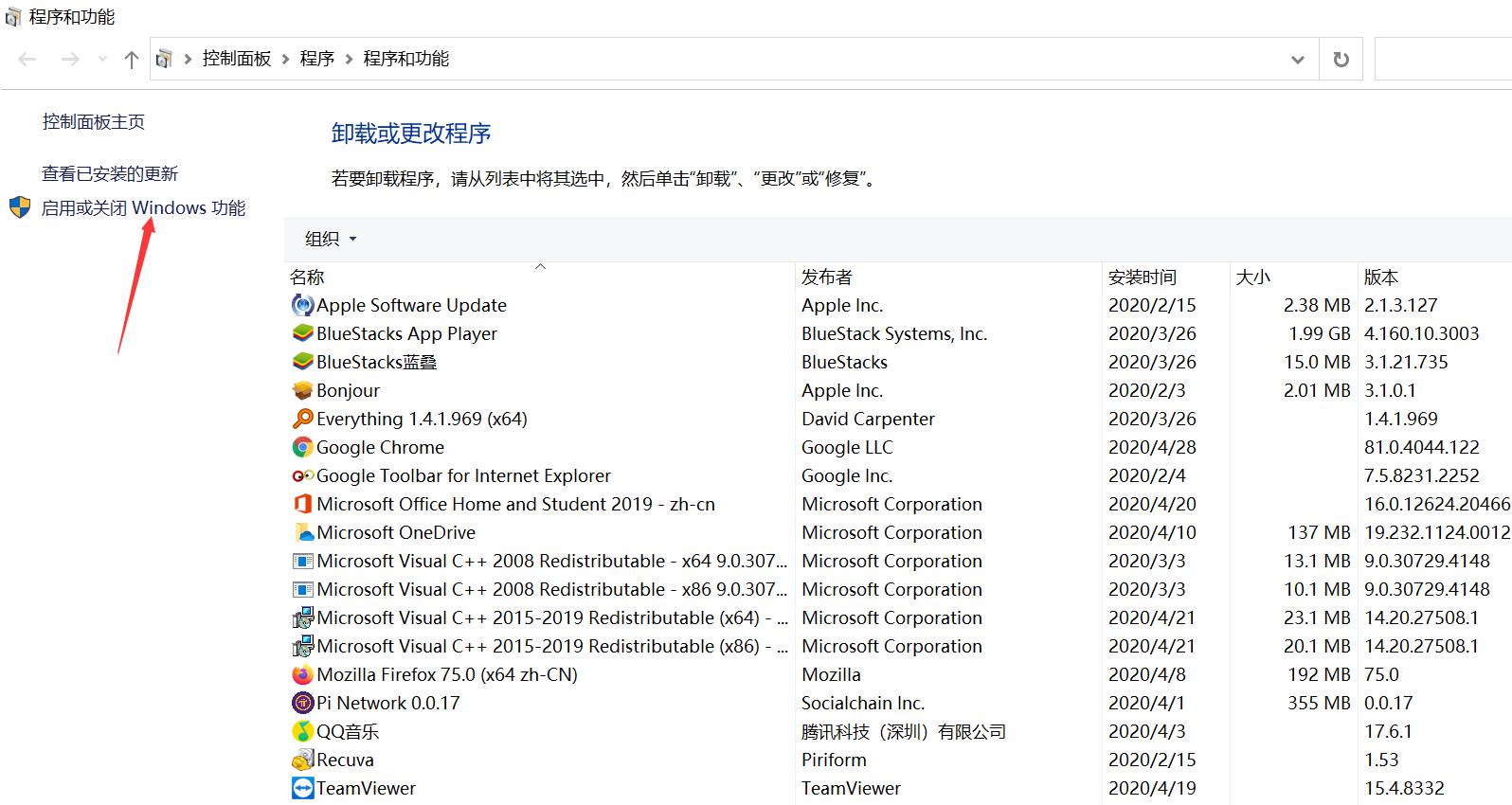Open 启用或关闭 Windows 功能 link
This screenshot has width=1512, height=805.
click(143, 208)
